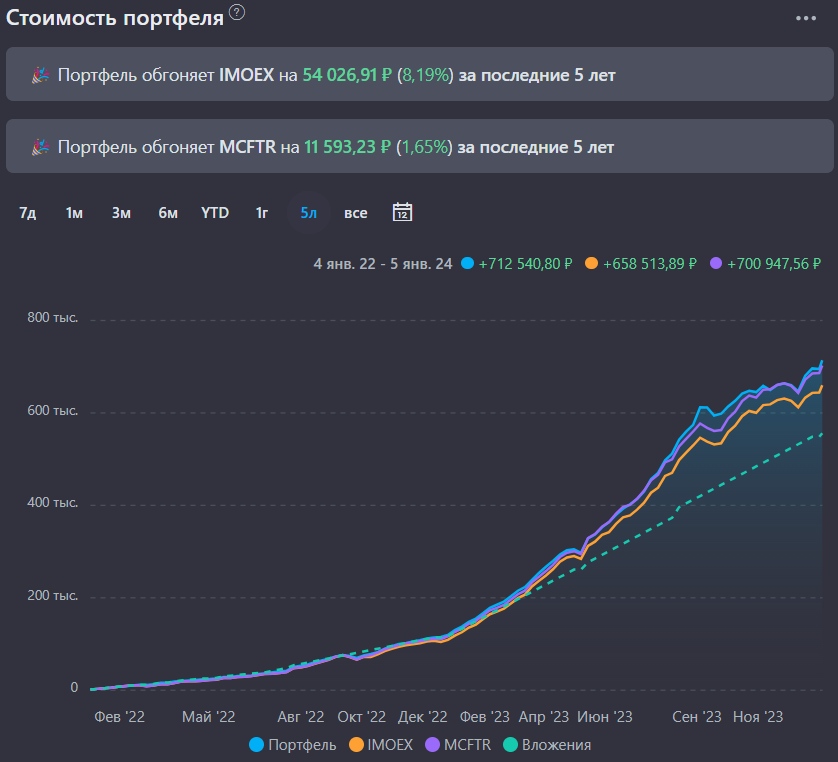Select the все time range
Image resolution: width=838 pixels, height=762 pixels.
[x=355, y=213]
